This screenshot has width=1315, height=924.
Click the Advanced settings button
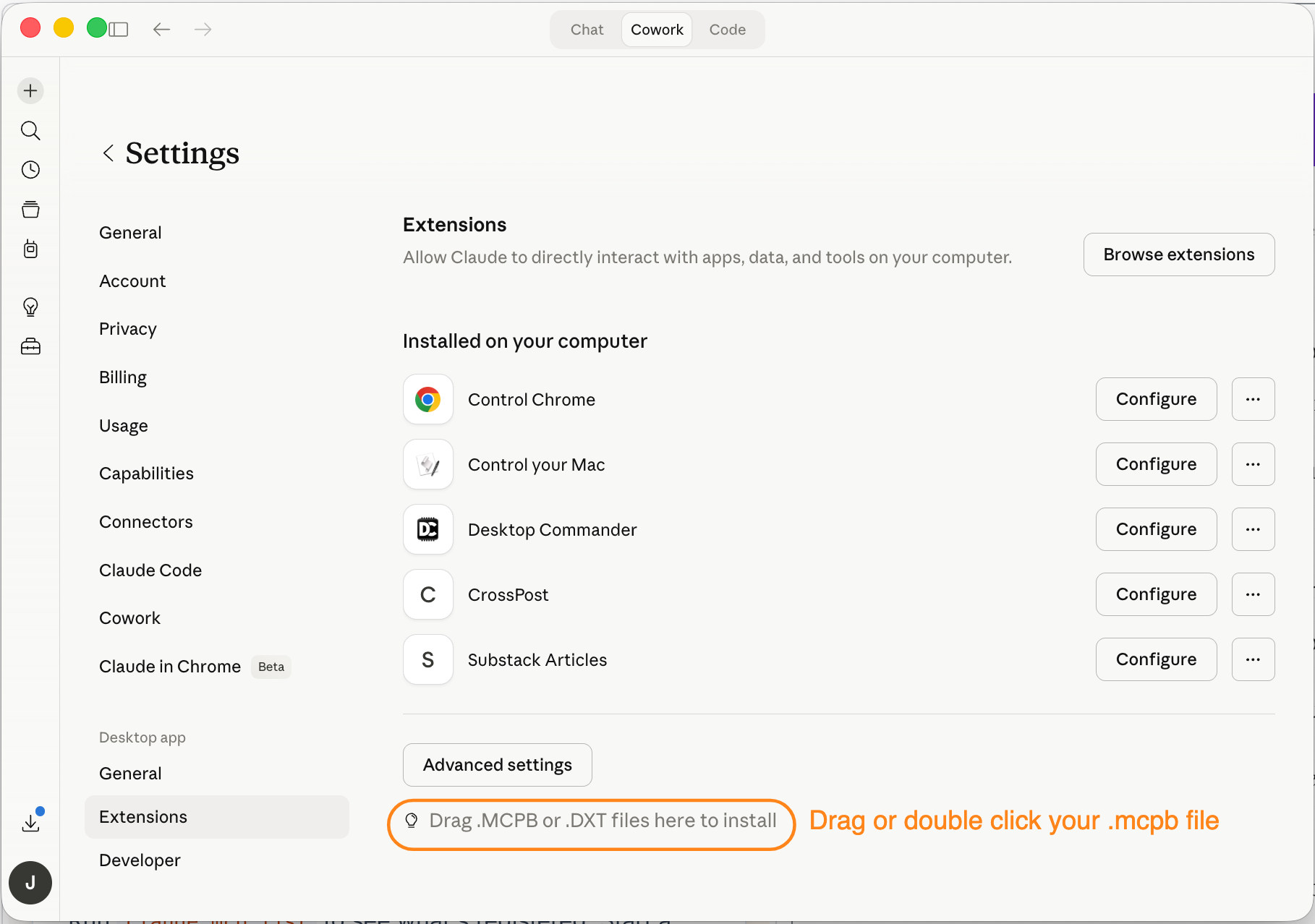[x=498, y=765]
